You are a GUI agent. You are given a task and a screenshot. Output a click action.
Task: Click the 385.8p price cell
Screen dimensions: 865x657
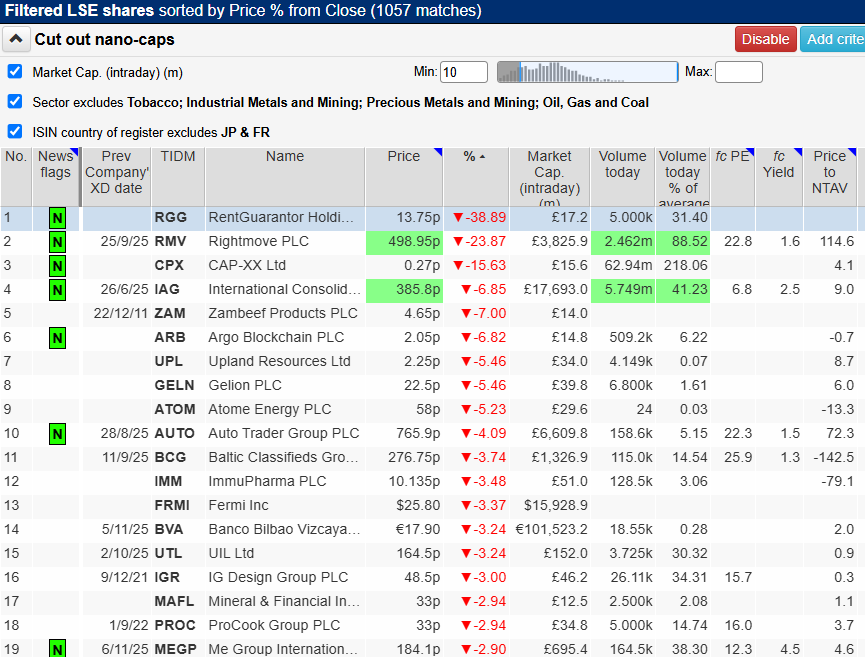pos(404,290)
